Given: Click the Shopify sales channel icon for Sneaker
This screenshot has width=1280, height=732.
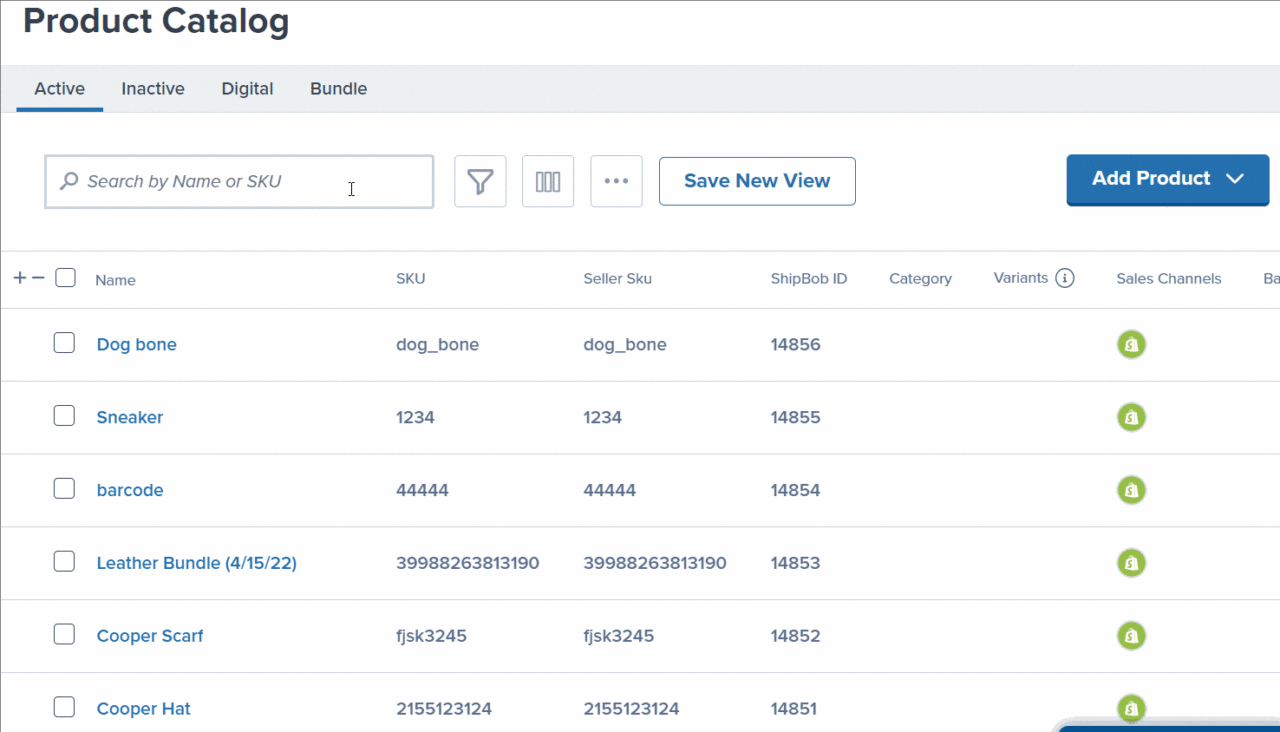Looking at the screenshot, I should pyautogui.click(x=1131, y=417).
